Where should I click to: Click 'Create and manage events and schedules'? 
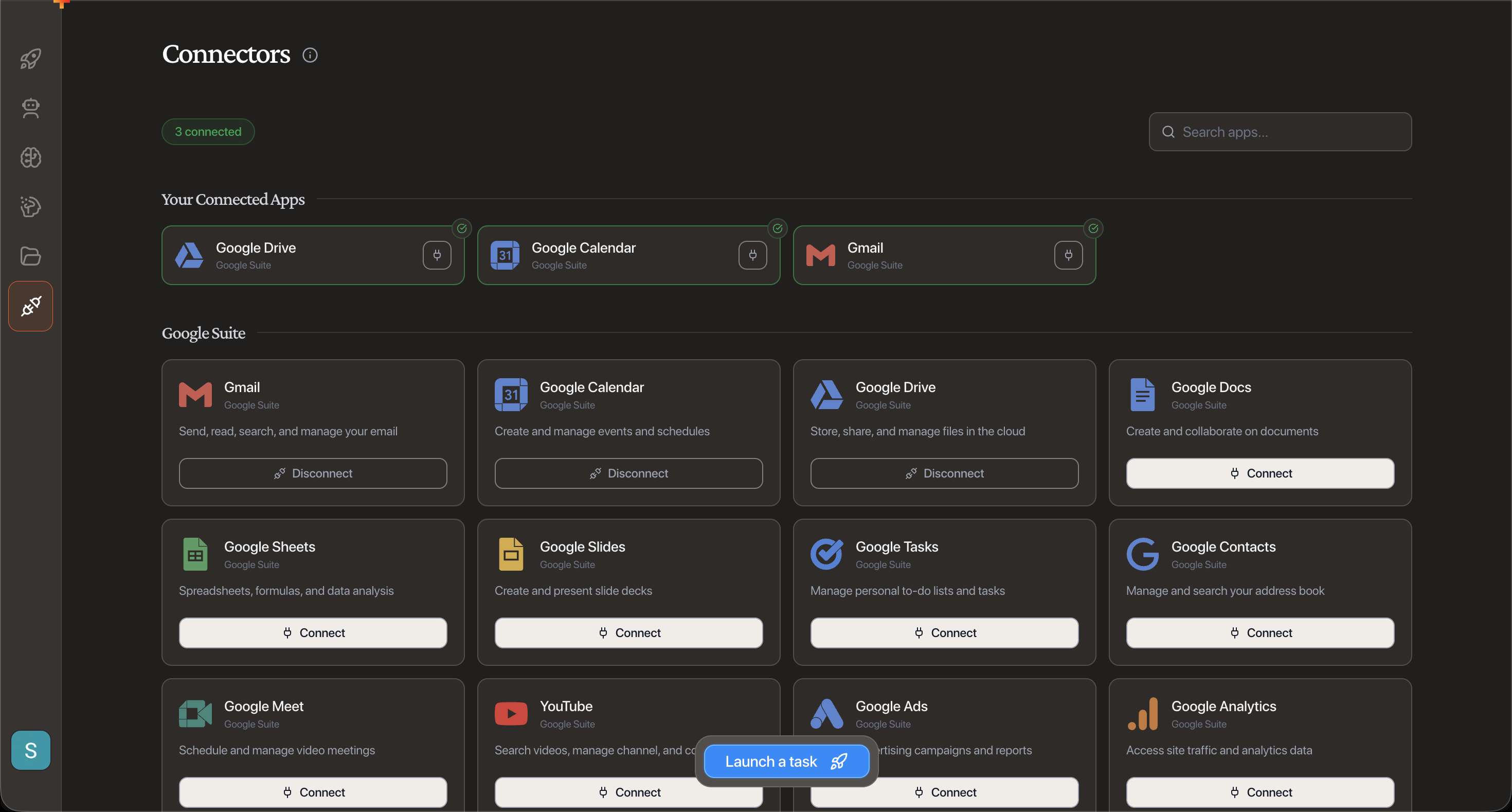pos(602,431)
